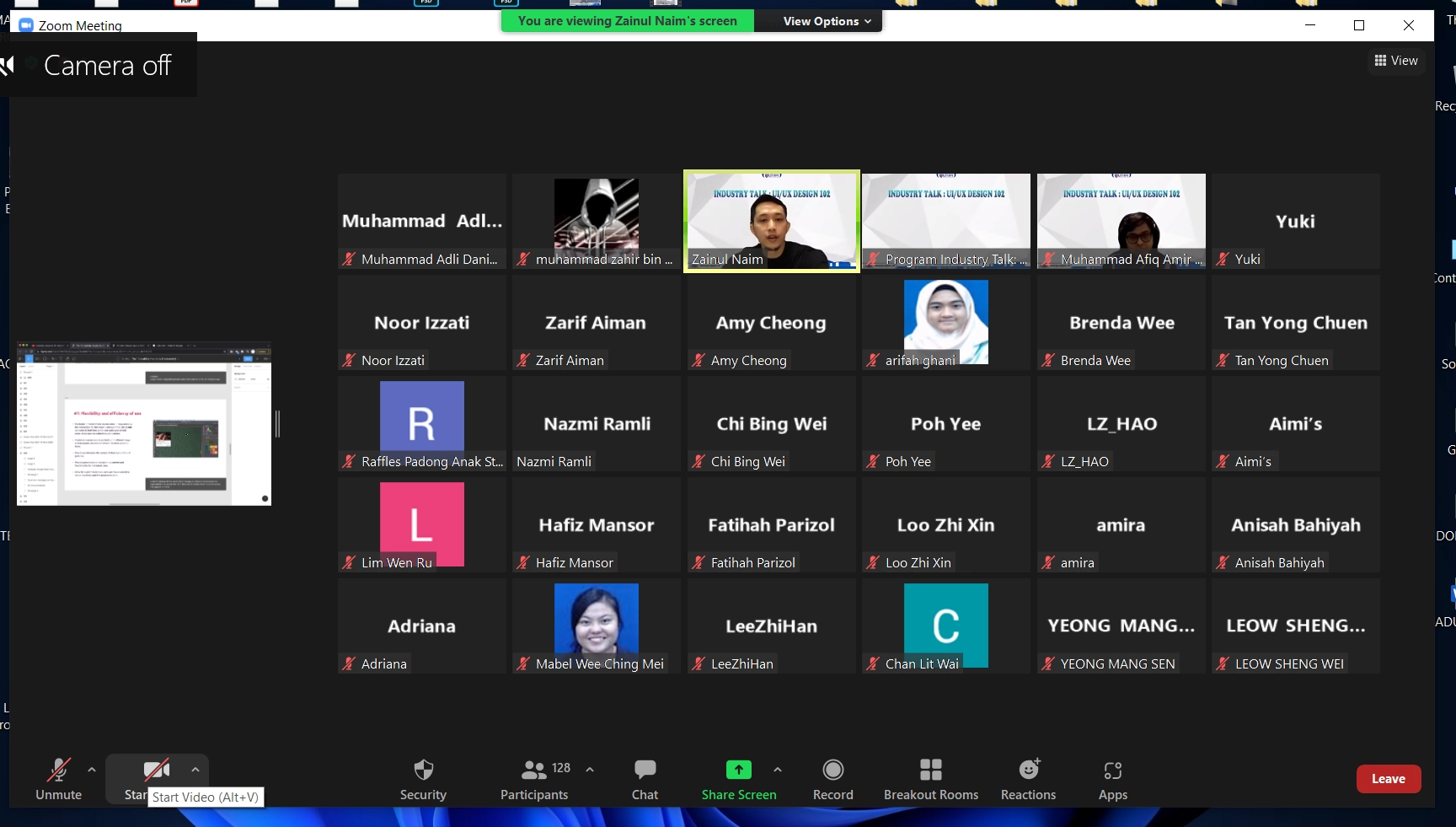
Task: Click the green Share Screen icon
Action: [x=738, y=770]
